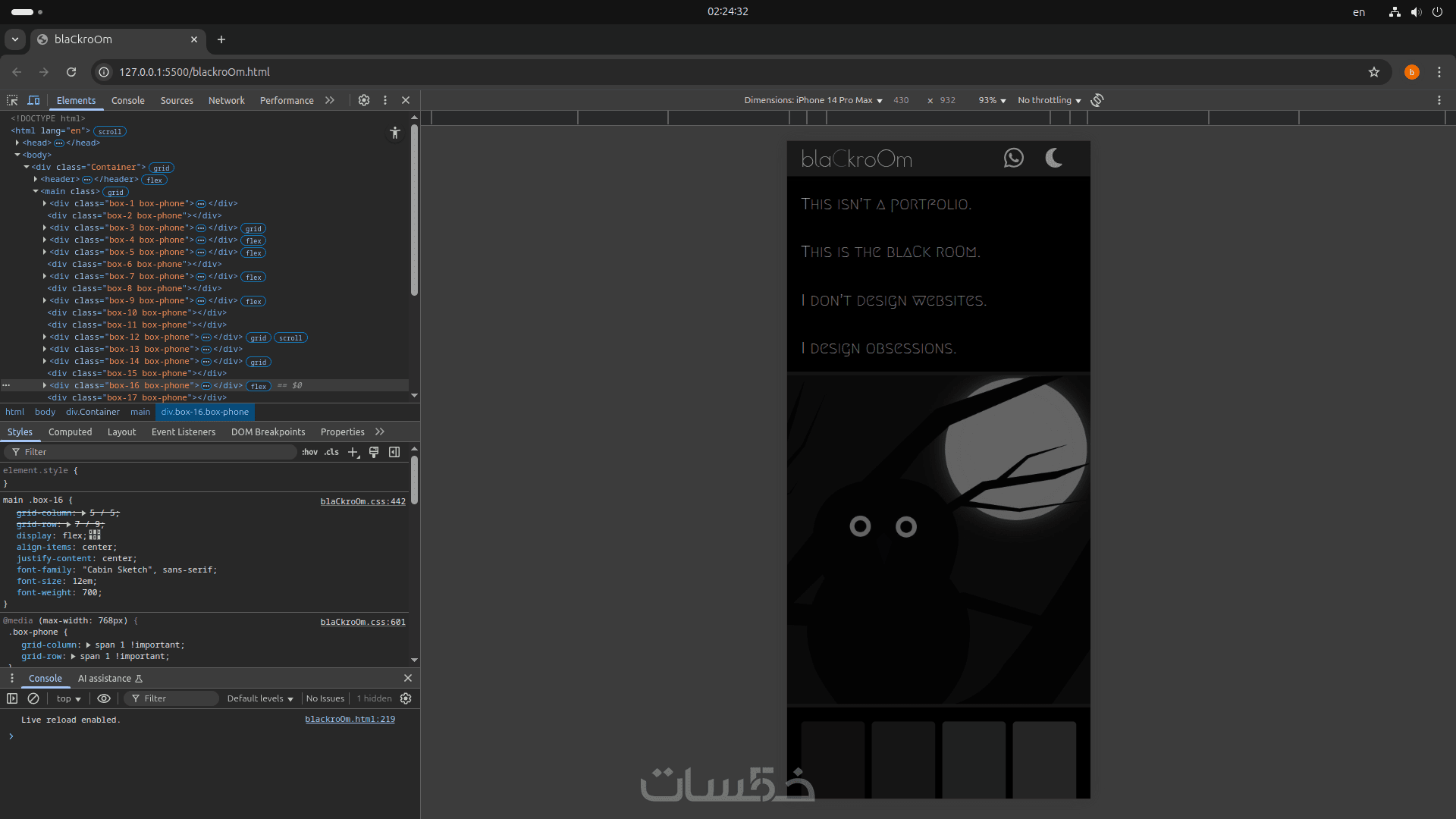1456x819 pixels.
Task: Clear the console with the clear icon
Action: click(33, 698)
